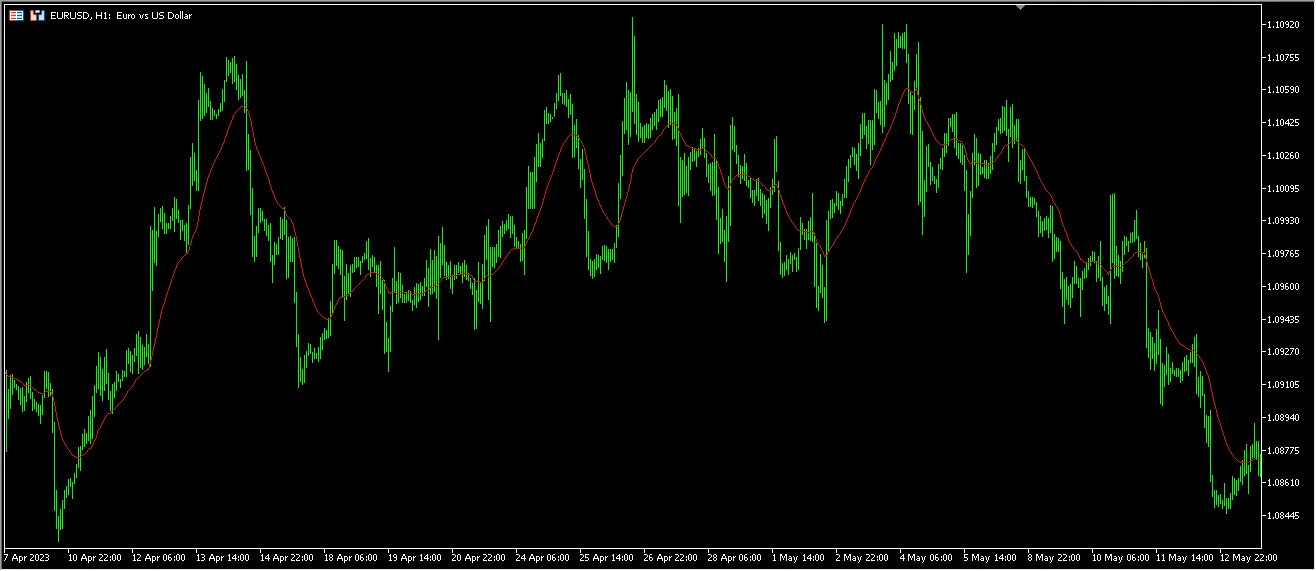Click the 1.09105 price axis label
The image size is (1316, 571).
[1286, 385]
